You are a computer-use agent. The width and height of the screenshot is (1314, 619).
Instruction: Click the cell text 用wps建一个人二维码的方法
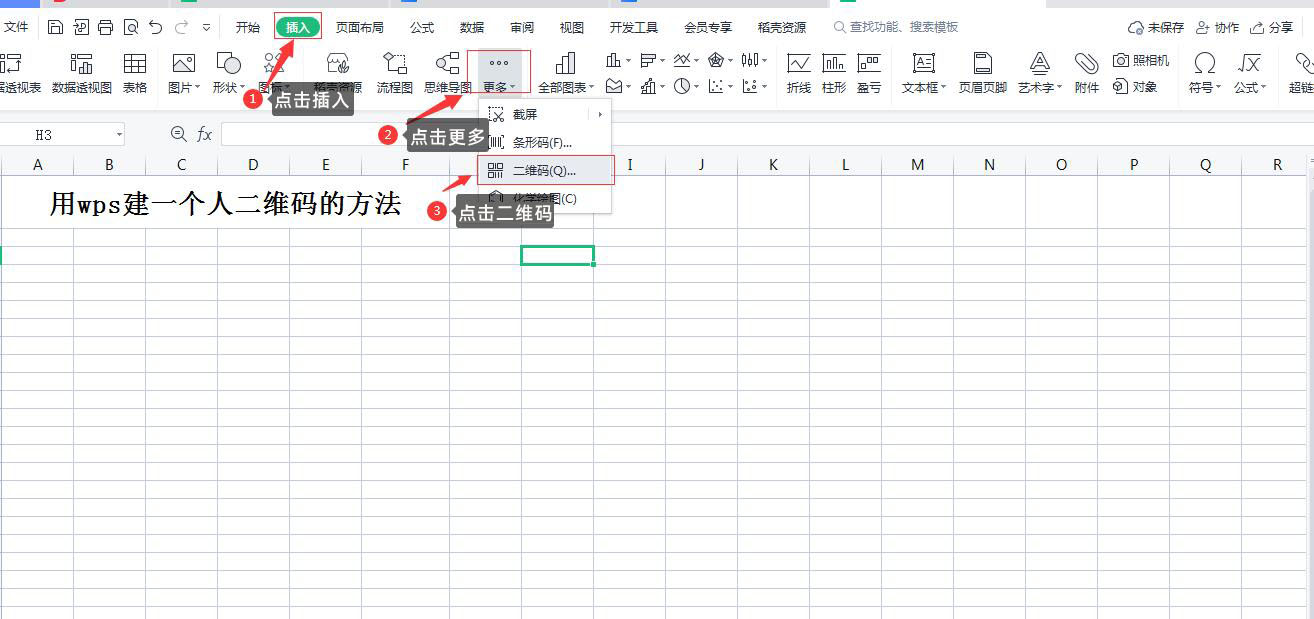pos(226,204)
